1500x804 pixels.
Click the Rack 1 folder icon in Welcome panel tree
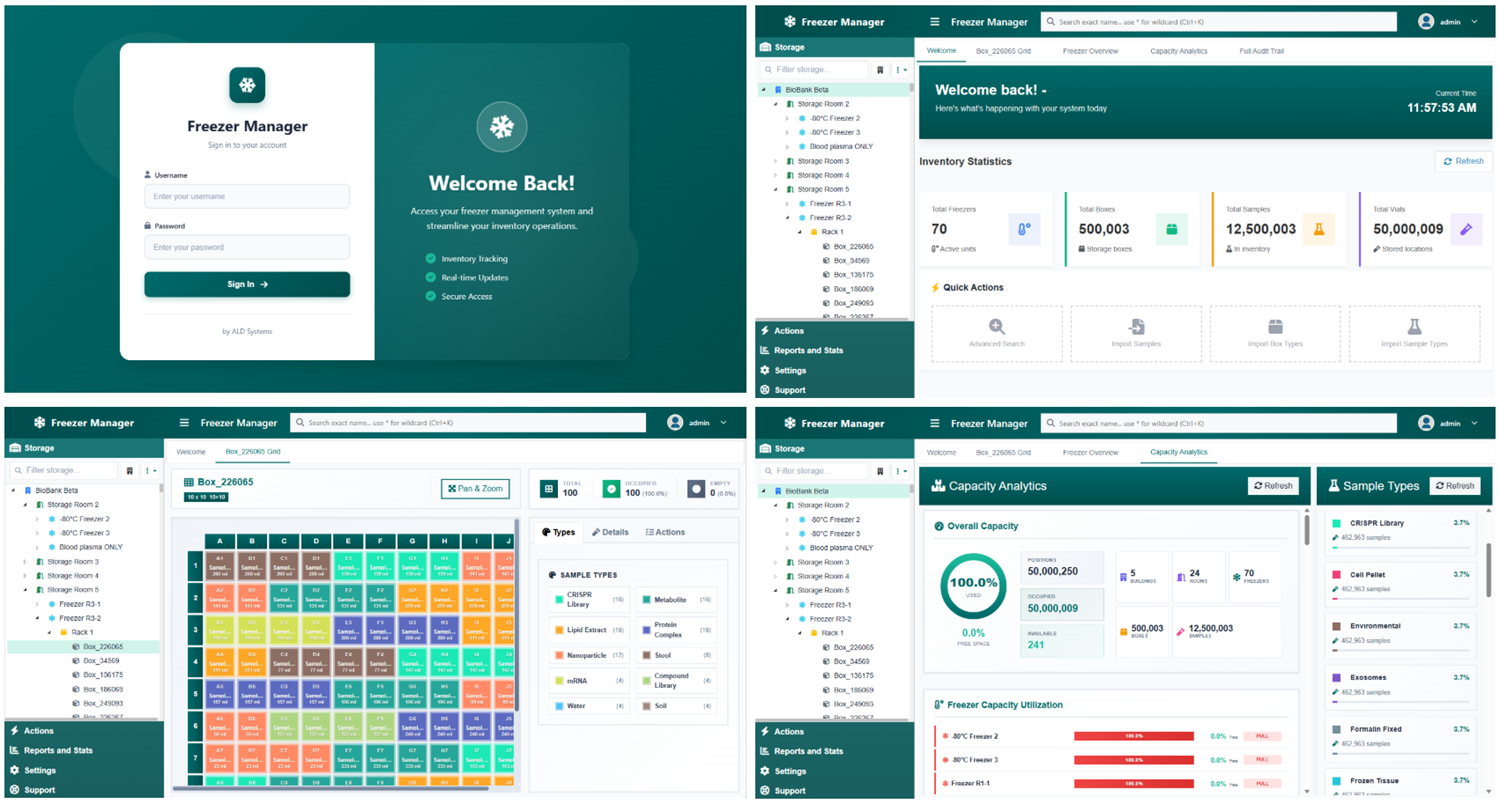(x=814, y=232)
